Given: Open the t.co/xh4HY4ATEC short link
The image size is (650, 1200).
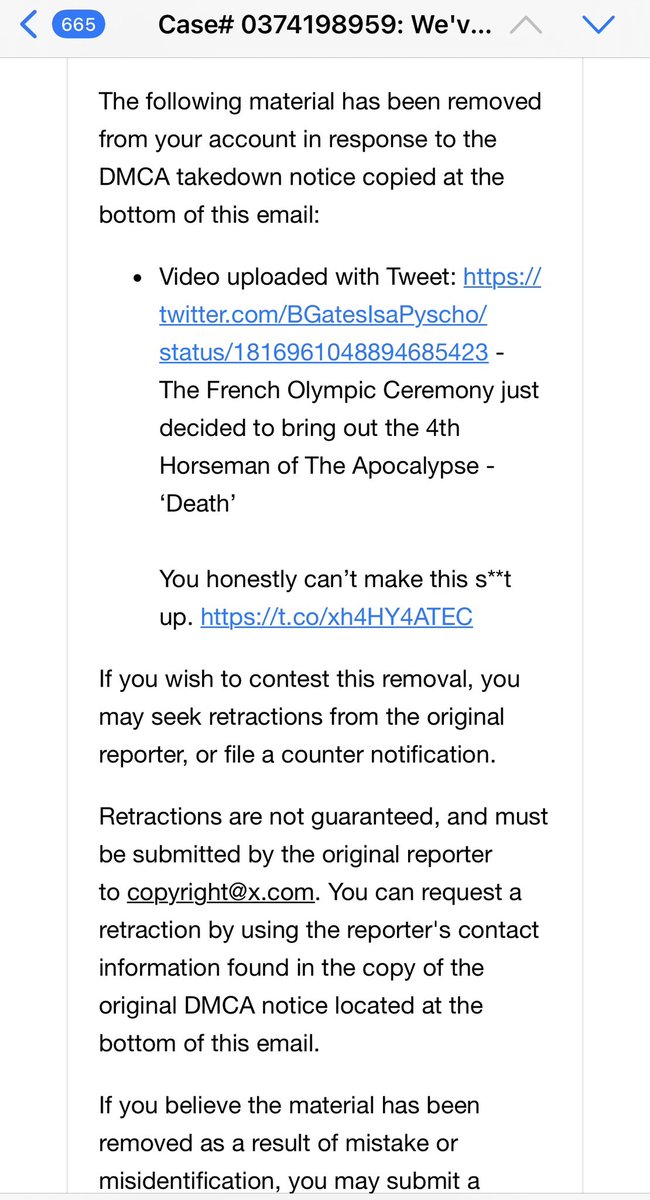Looking at the screenshot, I should (x=336, y=617).
